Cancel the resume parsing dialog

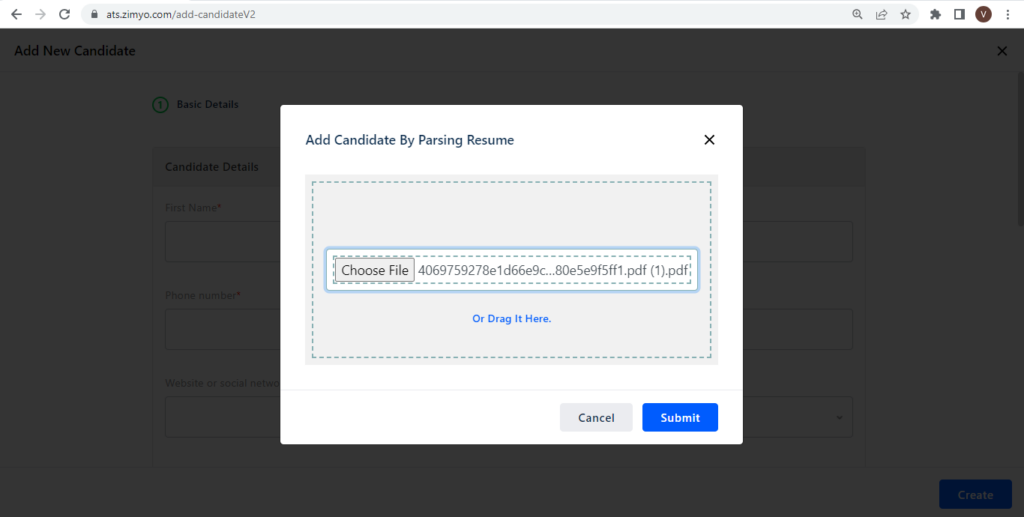pyautogui.click(x=596, y=418)
